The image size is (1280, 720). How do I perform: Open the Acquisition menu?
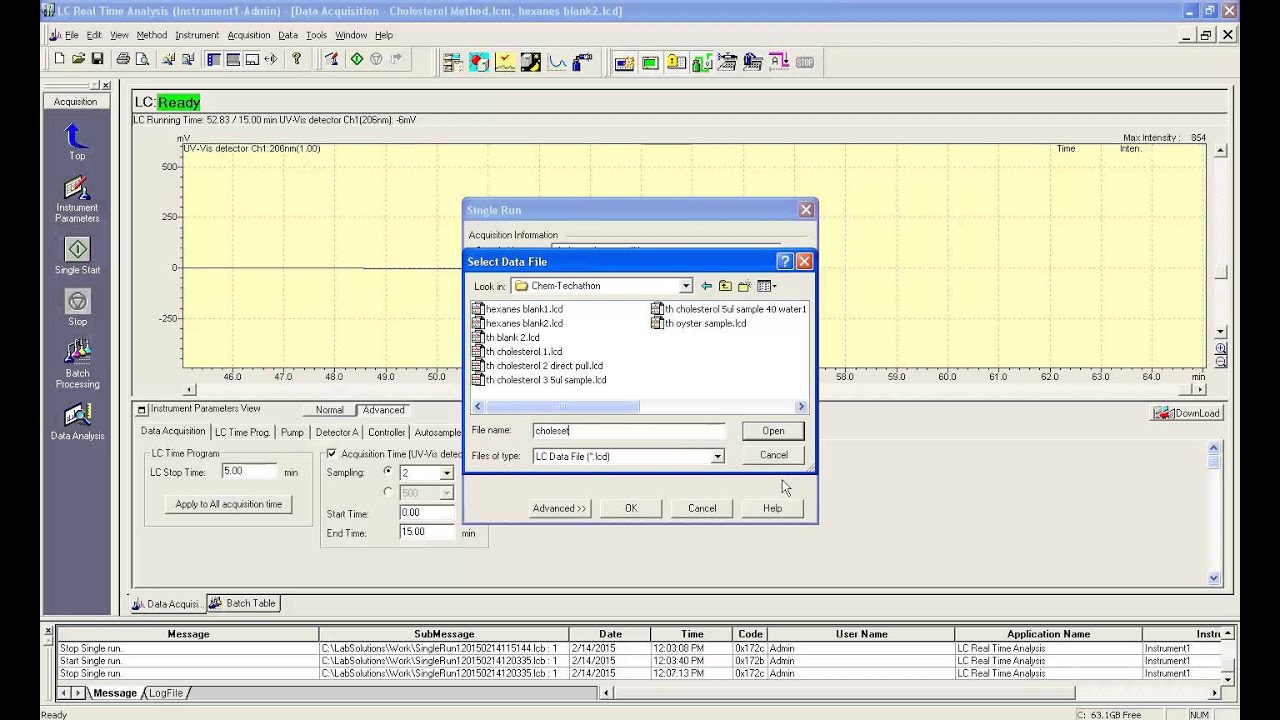[249, 35]
